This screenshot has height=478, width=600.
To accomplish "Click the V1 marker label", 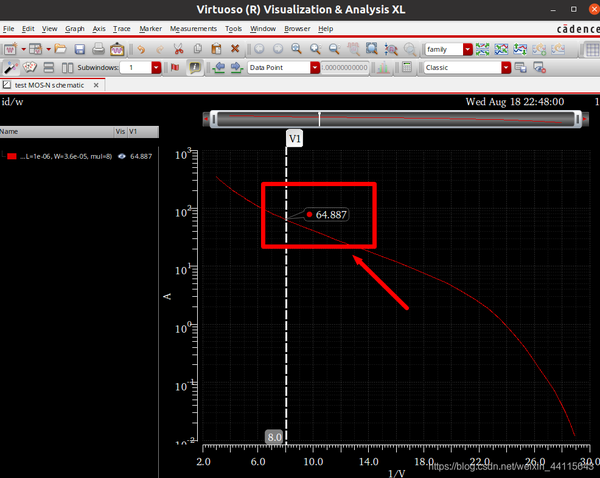I will tap(294, 139).
